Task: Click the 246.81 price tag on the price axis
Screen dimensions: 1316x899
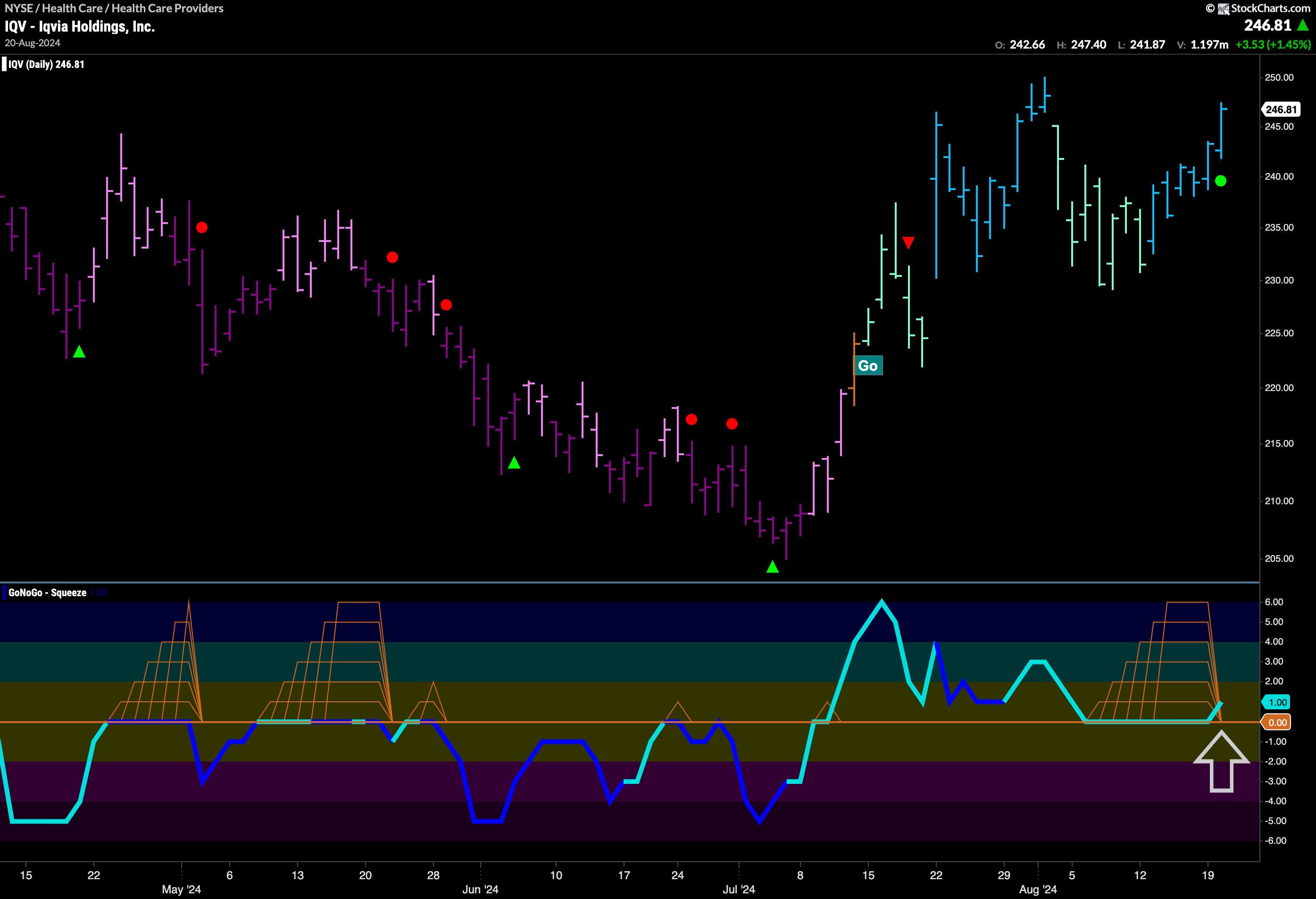Action: (x=1280, y=110)
